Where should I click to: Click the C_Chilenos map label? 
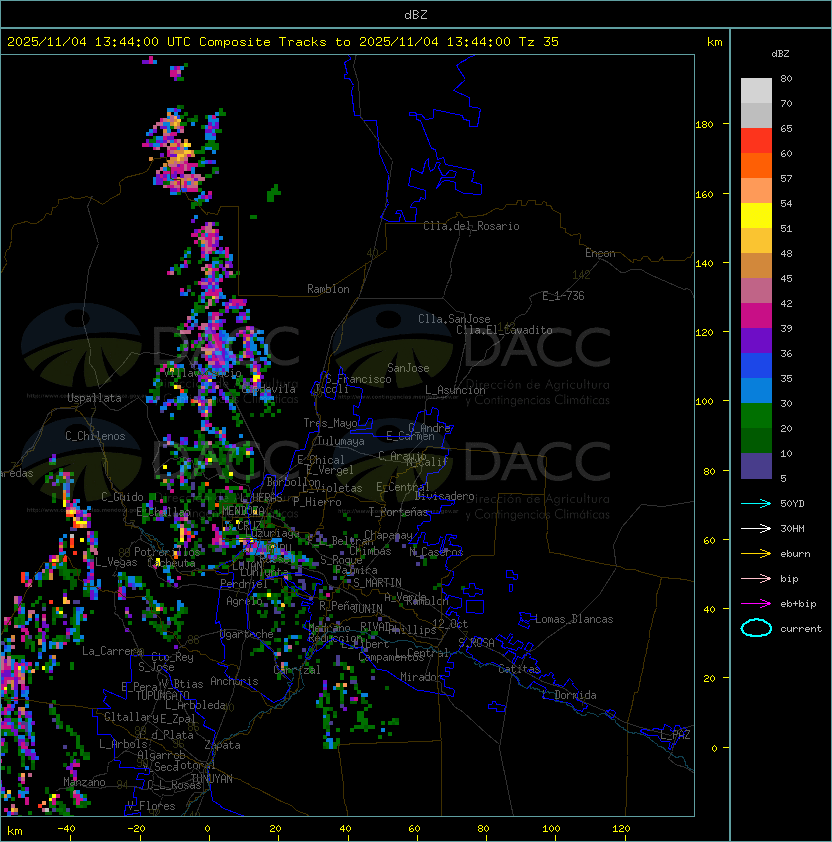(95, 436)
